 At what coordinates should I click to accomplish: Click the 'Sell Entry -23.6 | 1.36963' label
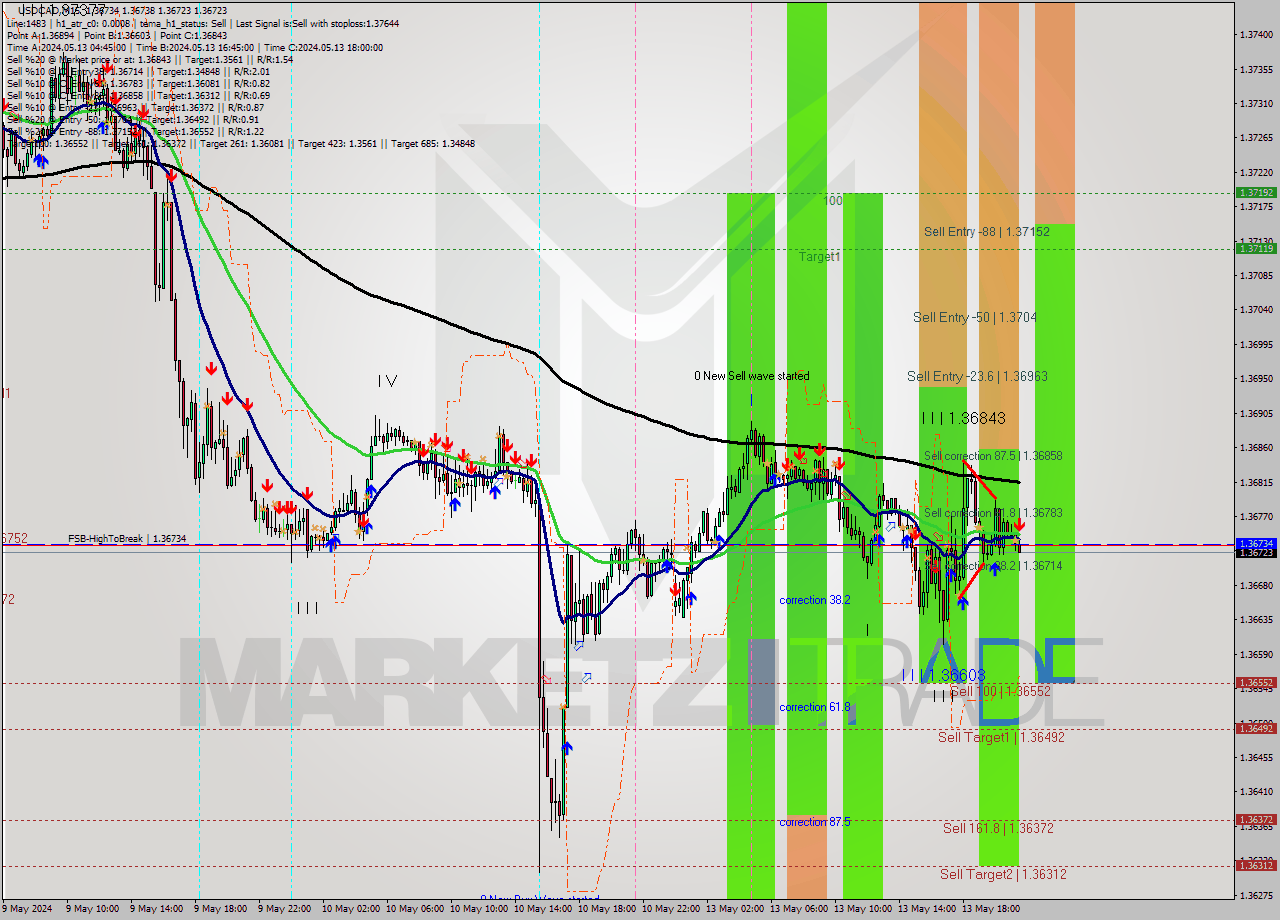tap(977, 376)
